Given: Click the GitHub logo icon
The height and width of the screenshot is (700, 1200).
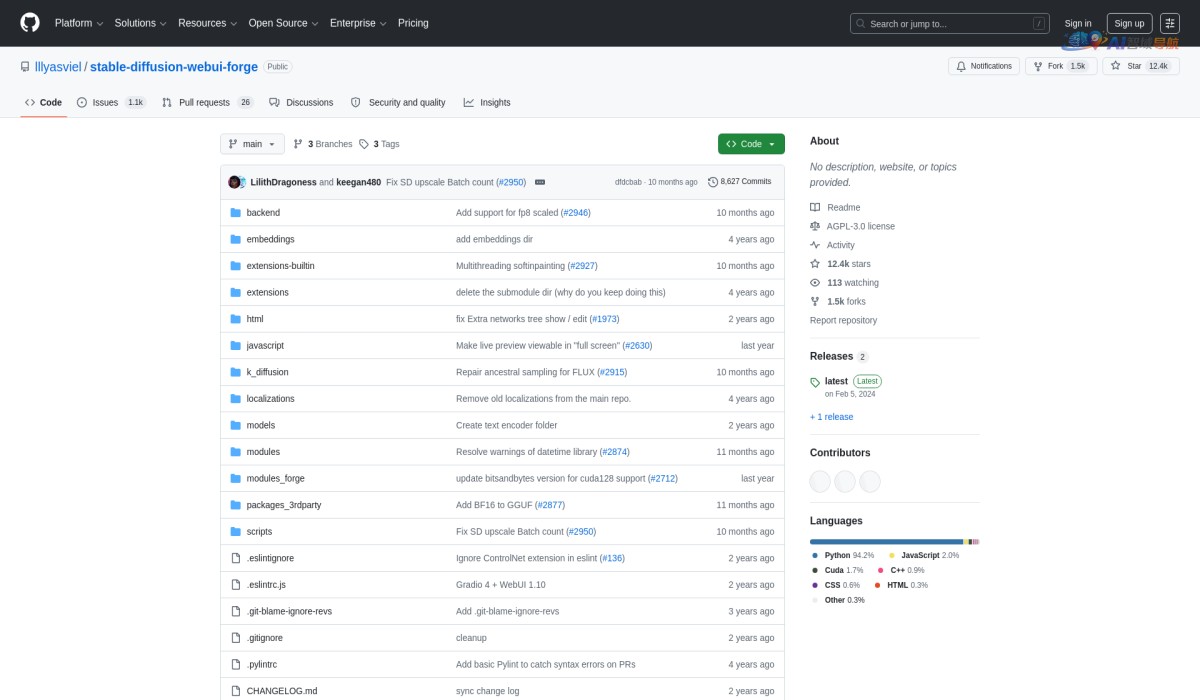Looking at the screenshot, I should (x=30, y=23).
